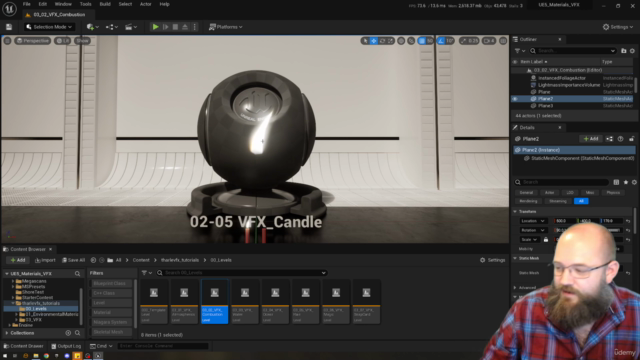640x360 pixels.
Task: Select the viewport Select tool arrow
Action: (365, 41)
